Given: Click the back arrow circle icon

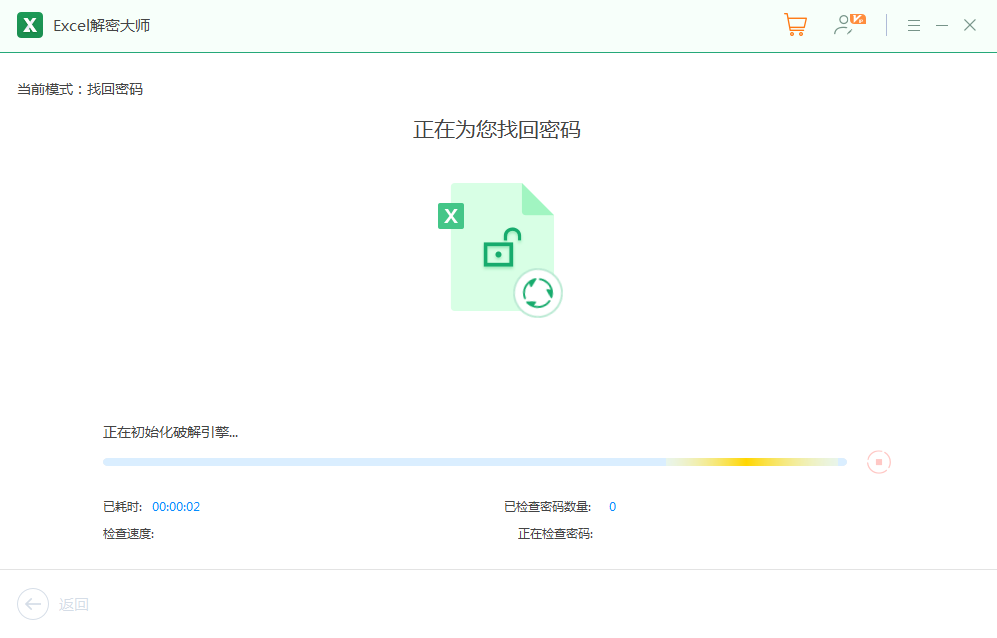Looking at the screenshot, I should coord(33,604).
